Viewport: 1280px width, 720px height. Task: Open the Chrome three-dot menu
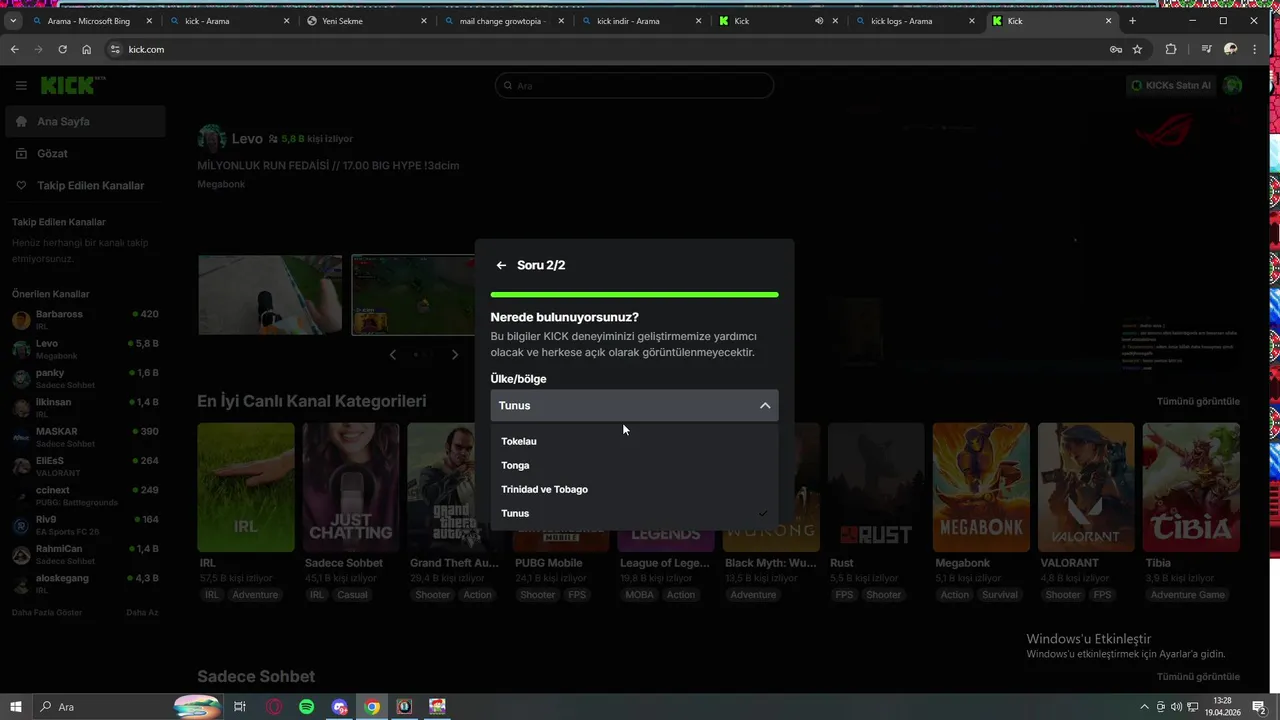[x=1257, y=49]
